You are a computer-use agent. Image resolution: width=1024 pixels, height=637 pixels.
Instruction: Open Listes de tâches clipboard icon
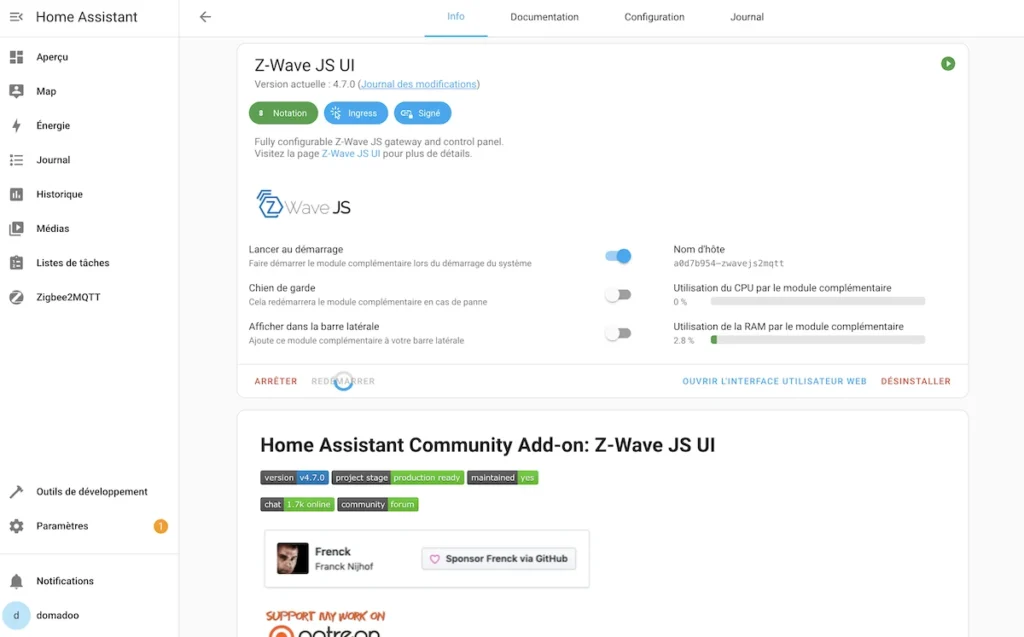[16, 263]
